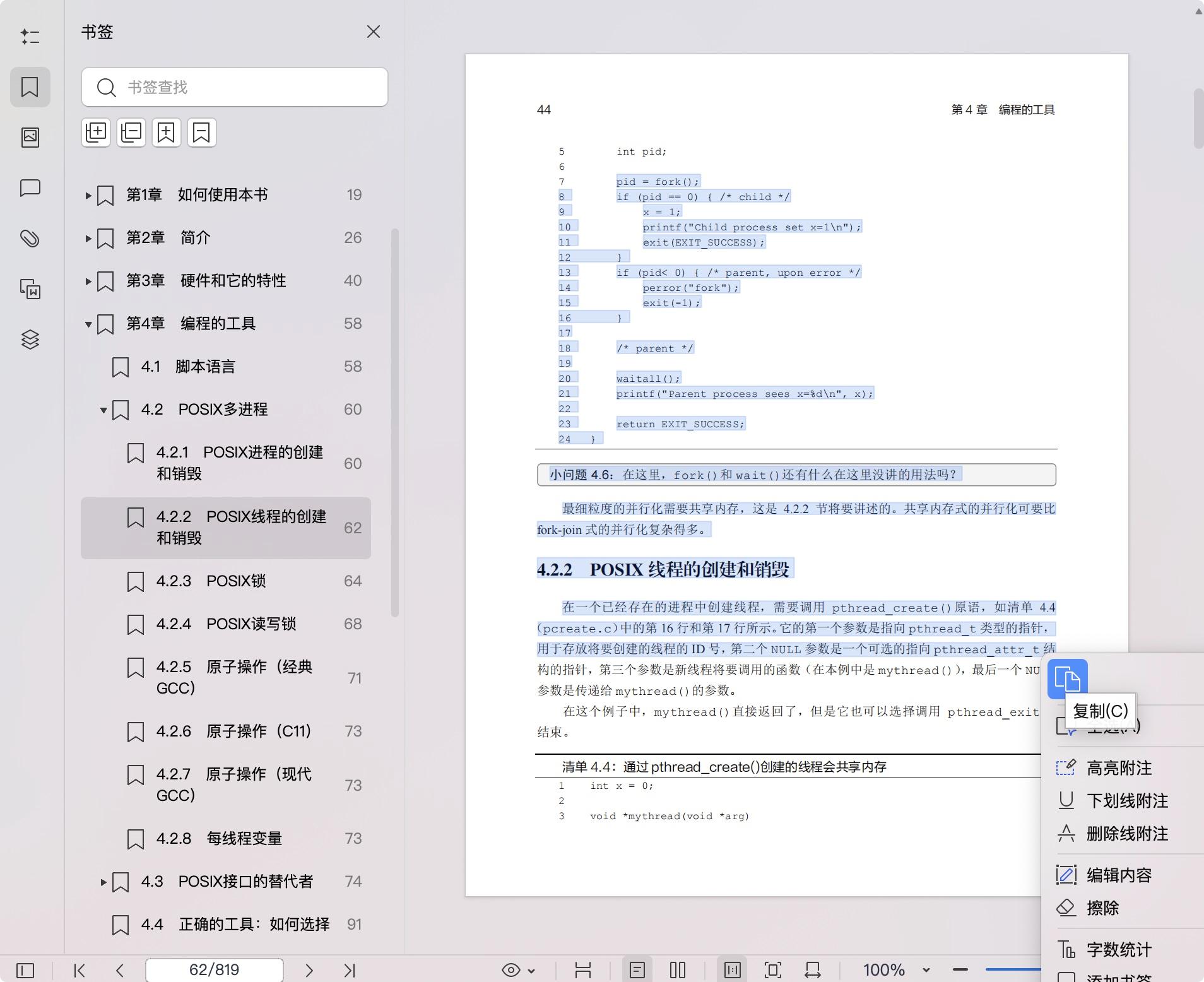Expand section 4.3 POSIX接口的替代者
The width and height of the screenshot is (1204, 982).
pos(103,882)
